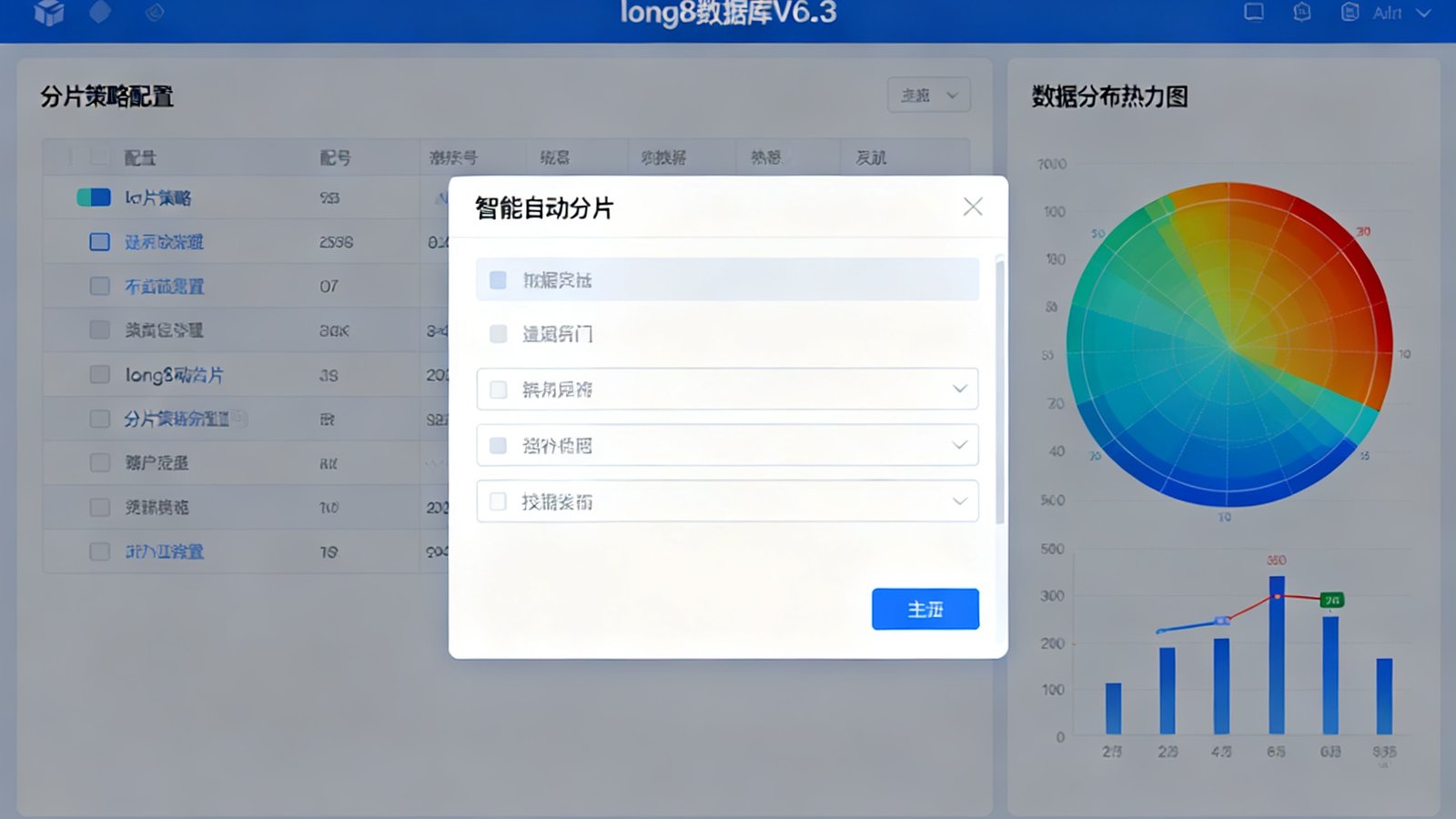
Task: Check the blue-outlined box in the 2598 row
Action: pos(99,242)
